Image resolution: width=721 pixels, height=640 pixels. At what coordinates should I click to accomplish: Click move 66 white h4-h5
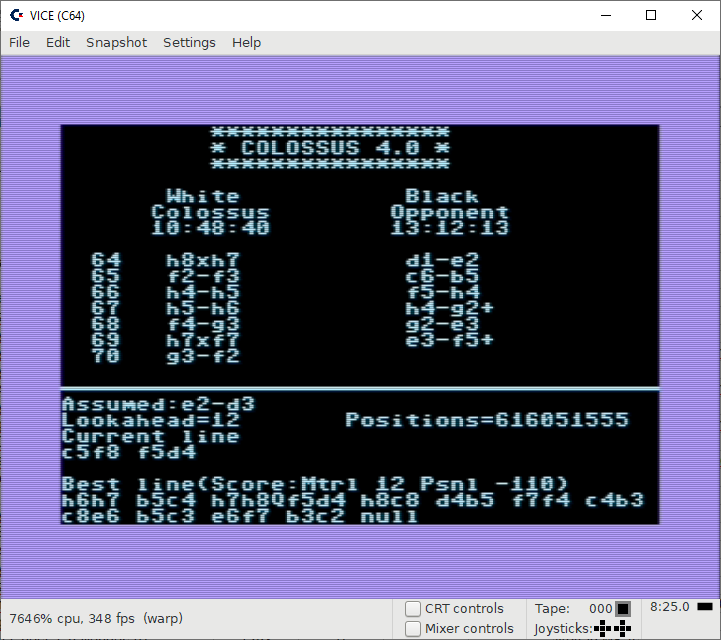pyautogui.click(x=203, y=292)
